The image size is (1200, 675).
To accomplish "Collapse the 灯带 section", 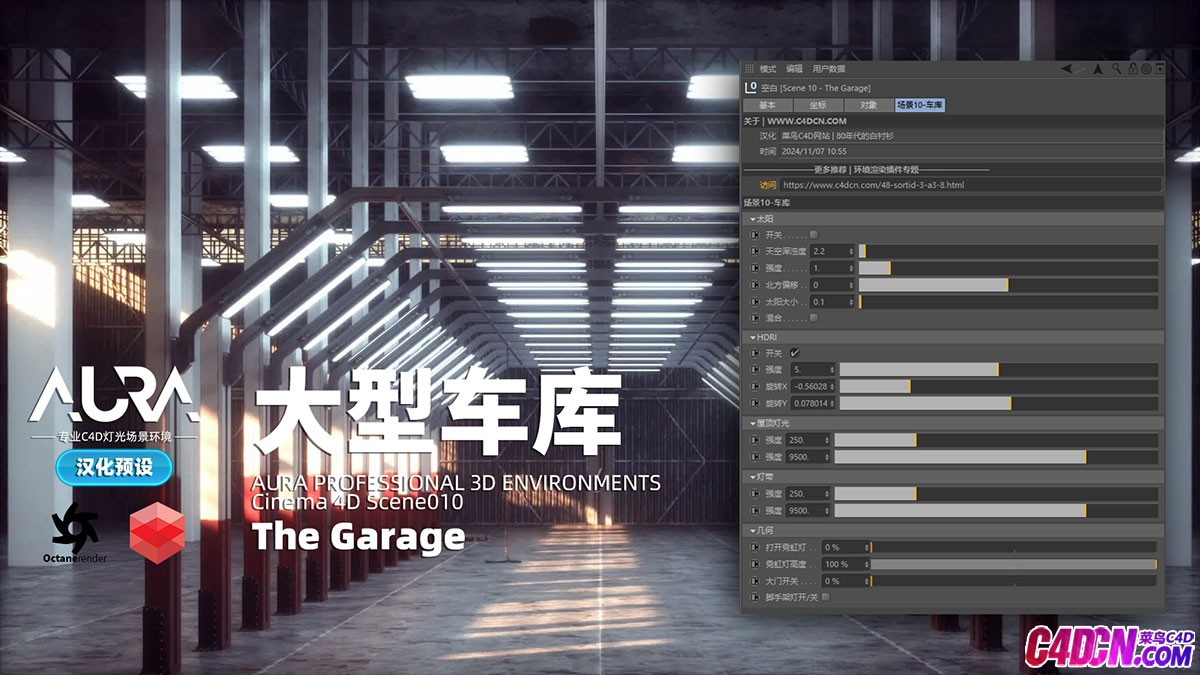I will point(751,478).
